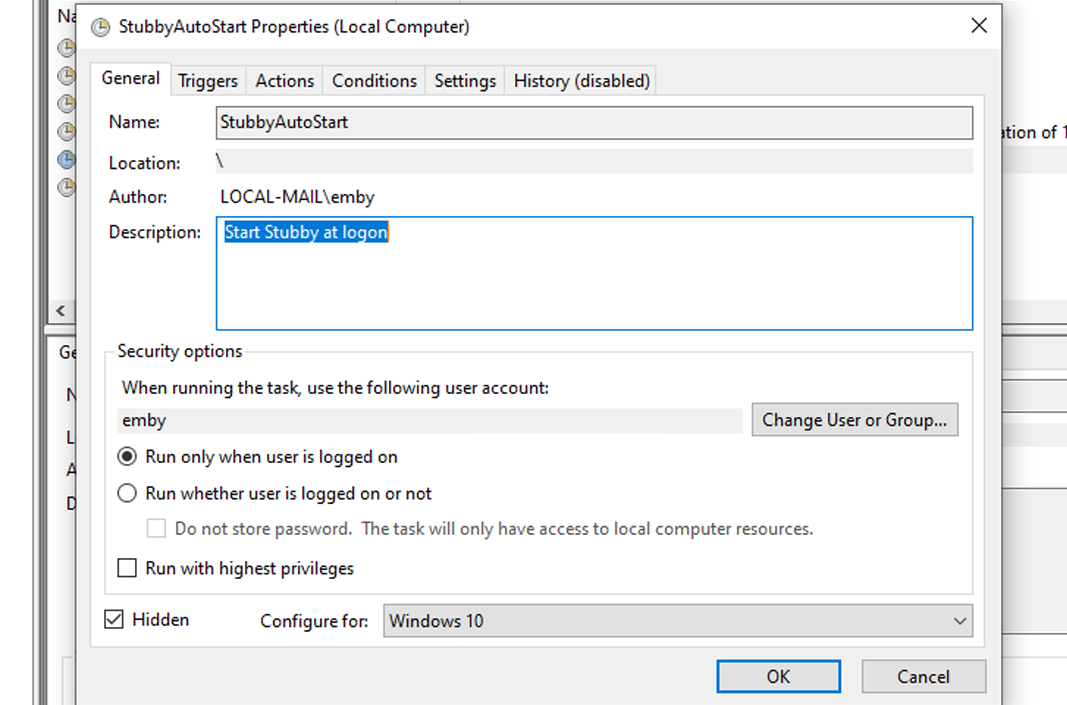
Task: Select the highlighted blue task icon in background list
Action: click(66, 159)
